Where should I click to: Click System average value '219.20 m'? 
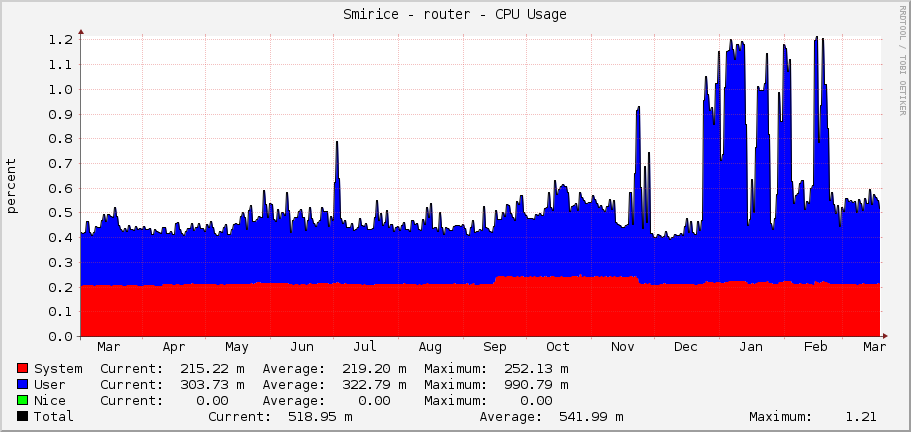coord(375,369)
